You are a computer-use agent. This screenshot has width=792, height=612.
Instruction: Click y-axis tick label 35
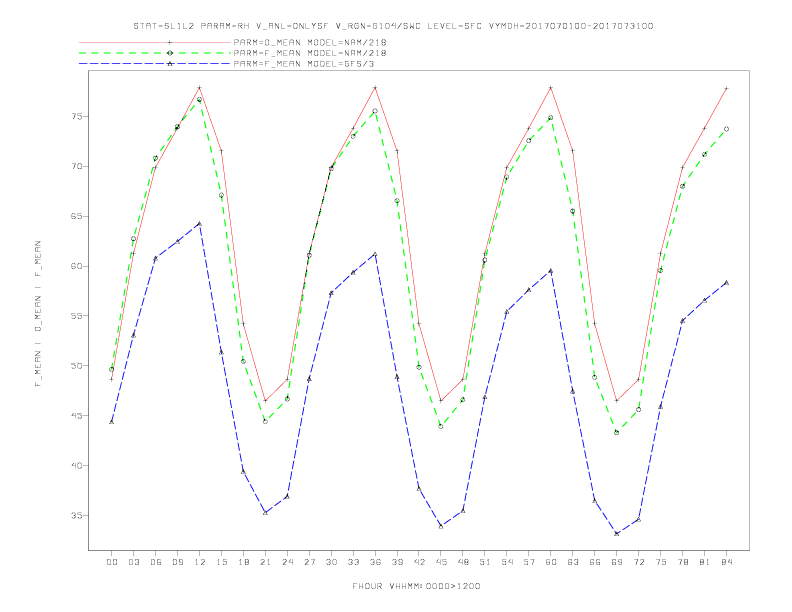click(77, 516)
